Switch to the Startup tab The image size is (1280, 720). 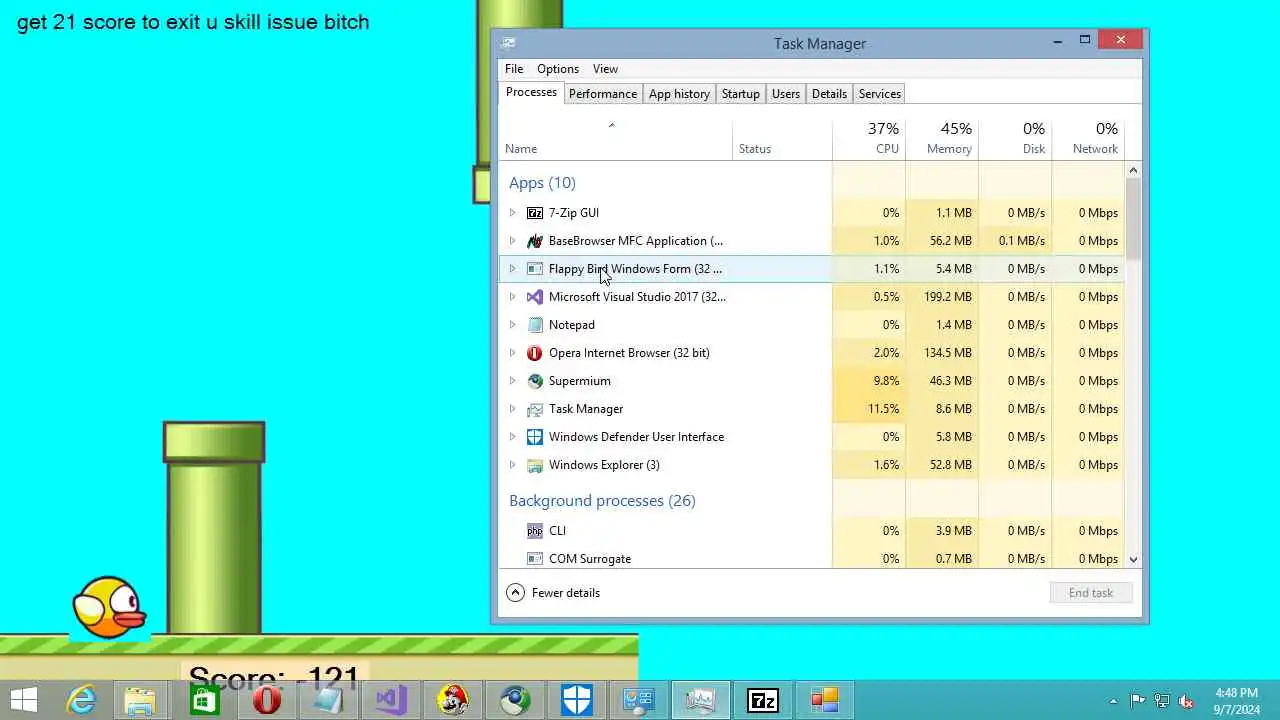[x=741, y=94]
